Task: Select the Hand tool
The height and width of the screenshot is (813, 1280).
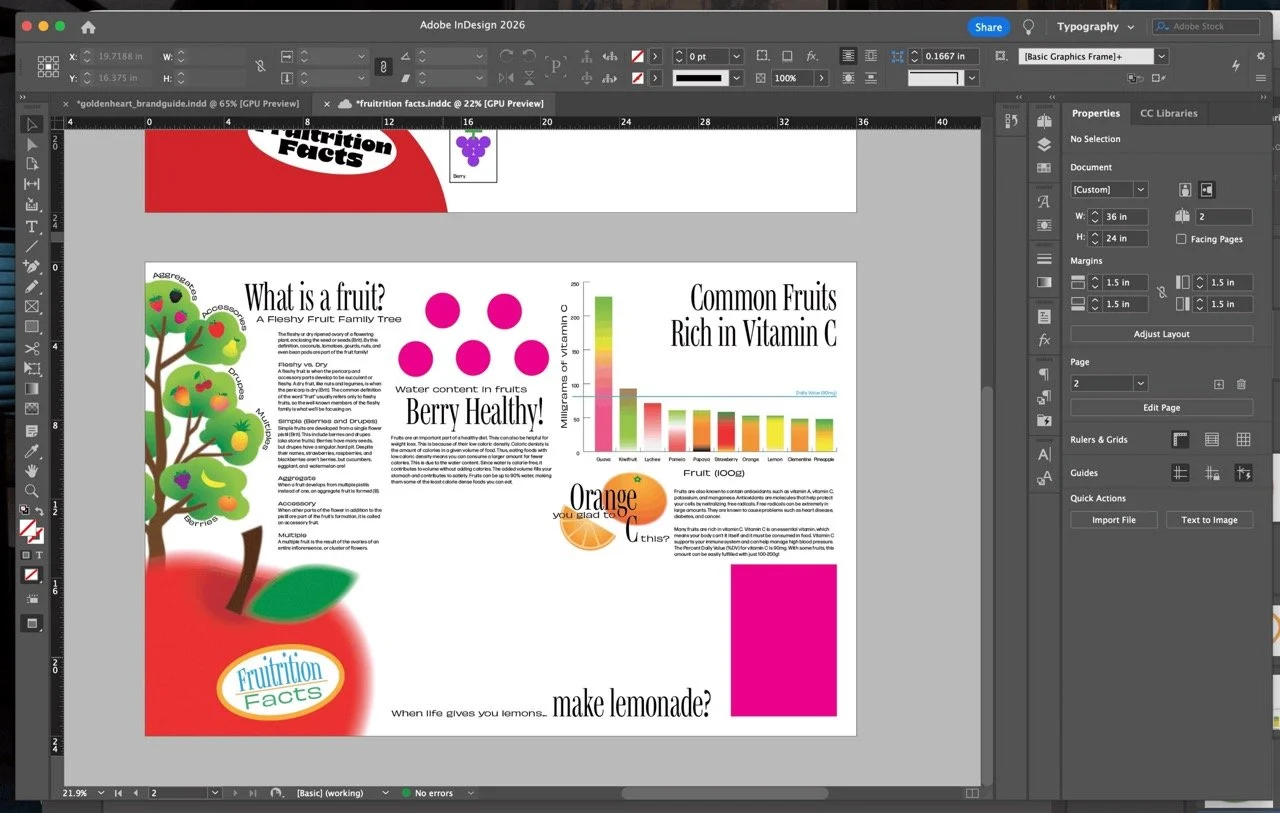Action: coord(32,470)
